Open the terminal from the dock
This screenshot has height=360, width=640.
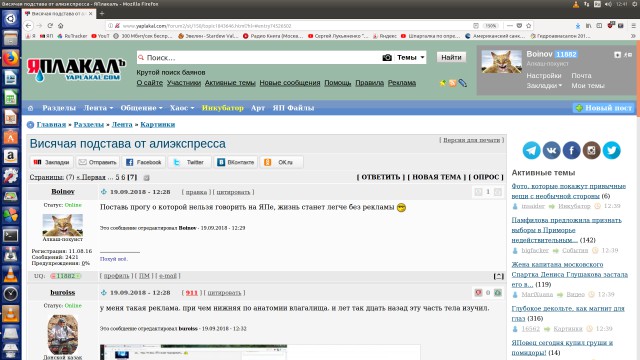(10, 236)
